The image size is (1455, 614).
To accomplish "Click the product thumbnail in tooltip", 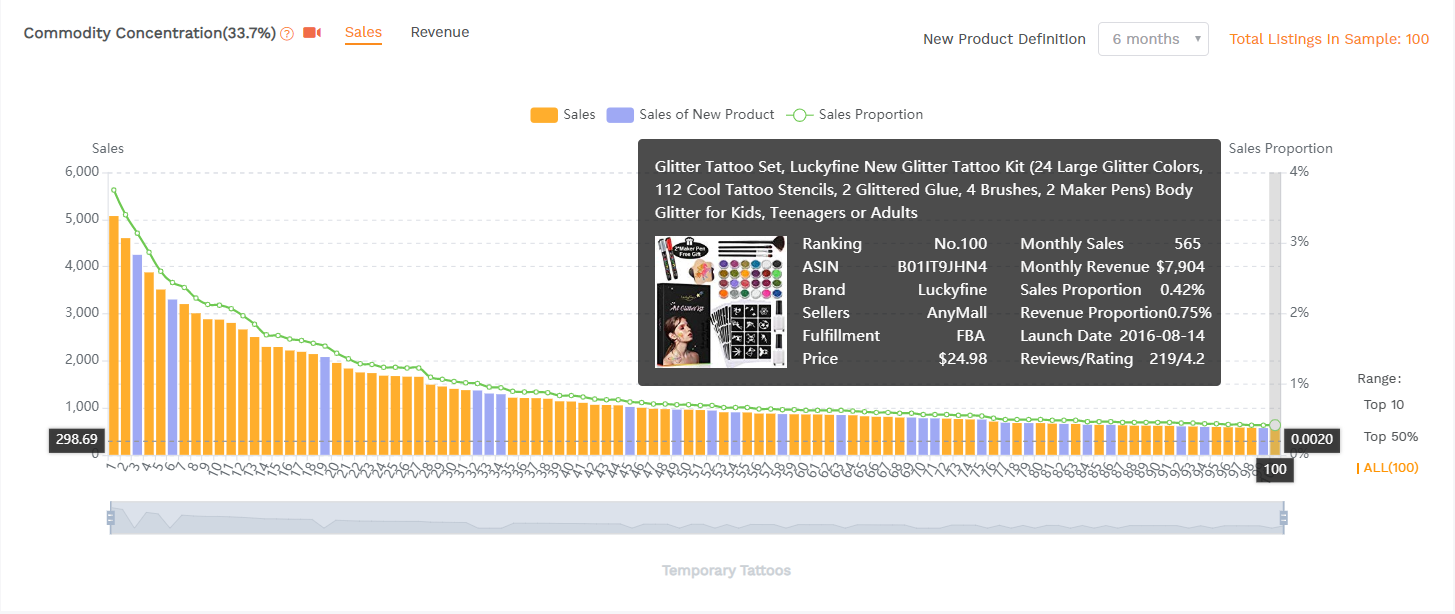I will point(720,301).
